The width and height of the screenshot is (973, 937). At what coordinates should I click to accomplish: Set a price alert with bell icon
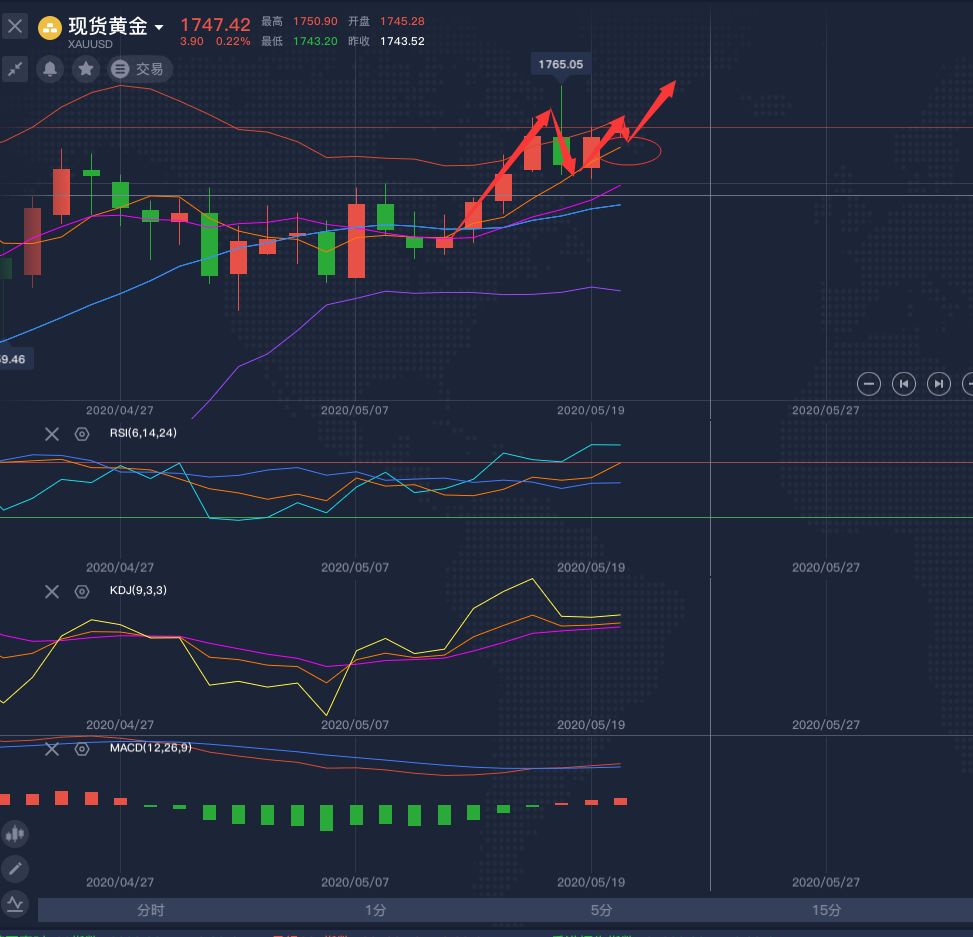50,69
